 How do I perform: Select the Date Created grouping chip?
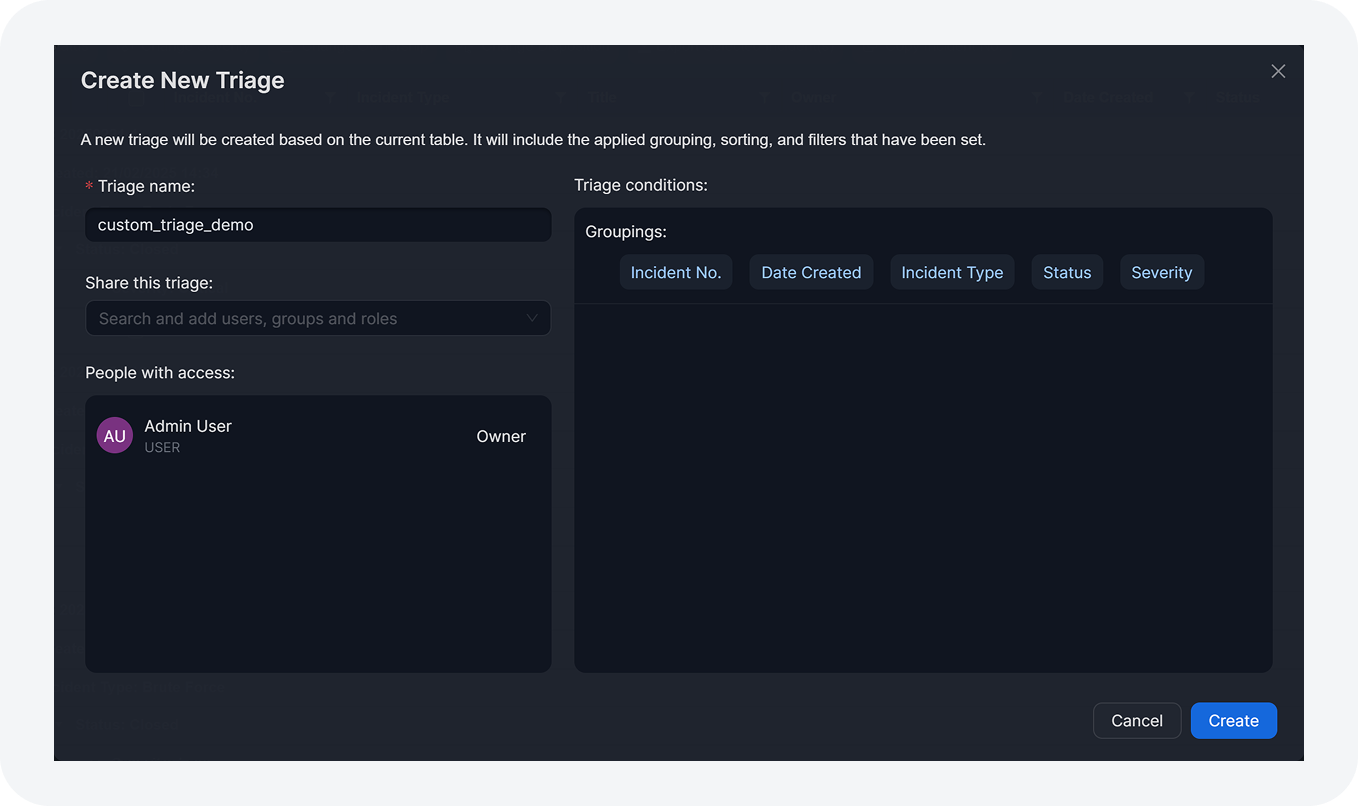(811, 272)
